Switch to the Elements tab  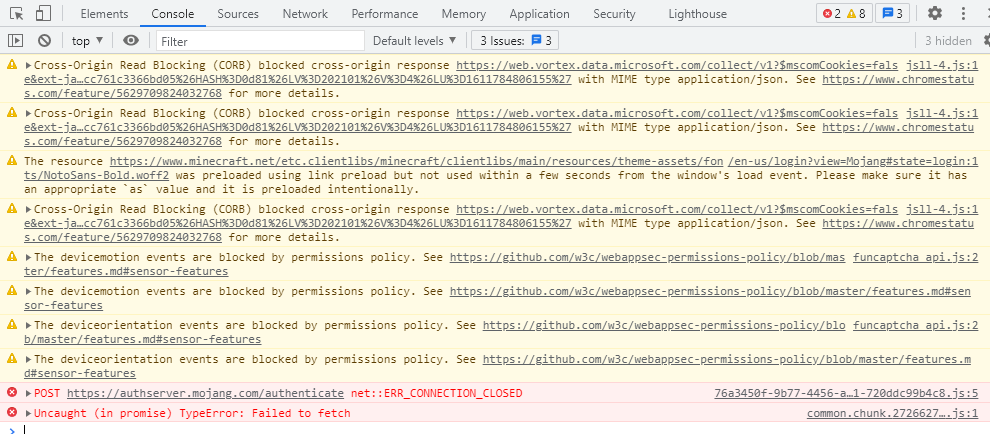[104, 14]
